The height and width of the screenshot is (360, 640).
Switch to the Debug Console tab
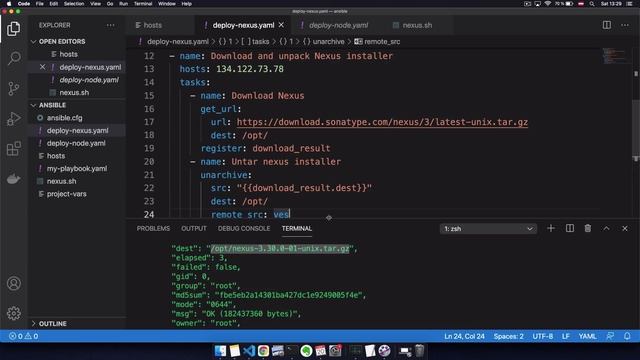pos(244,228)
